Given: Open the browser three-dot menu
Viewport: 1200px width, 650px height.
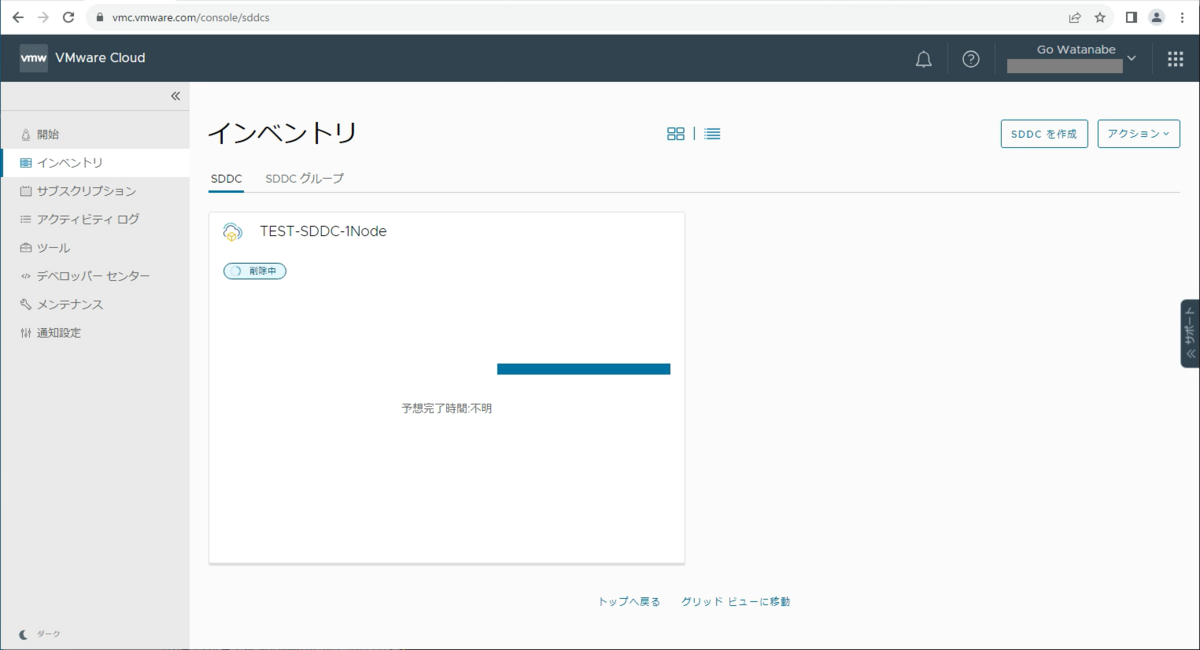Looking at the screenshot, I should (x=1182, y=17).
